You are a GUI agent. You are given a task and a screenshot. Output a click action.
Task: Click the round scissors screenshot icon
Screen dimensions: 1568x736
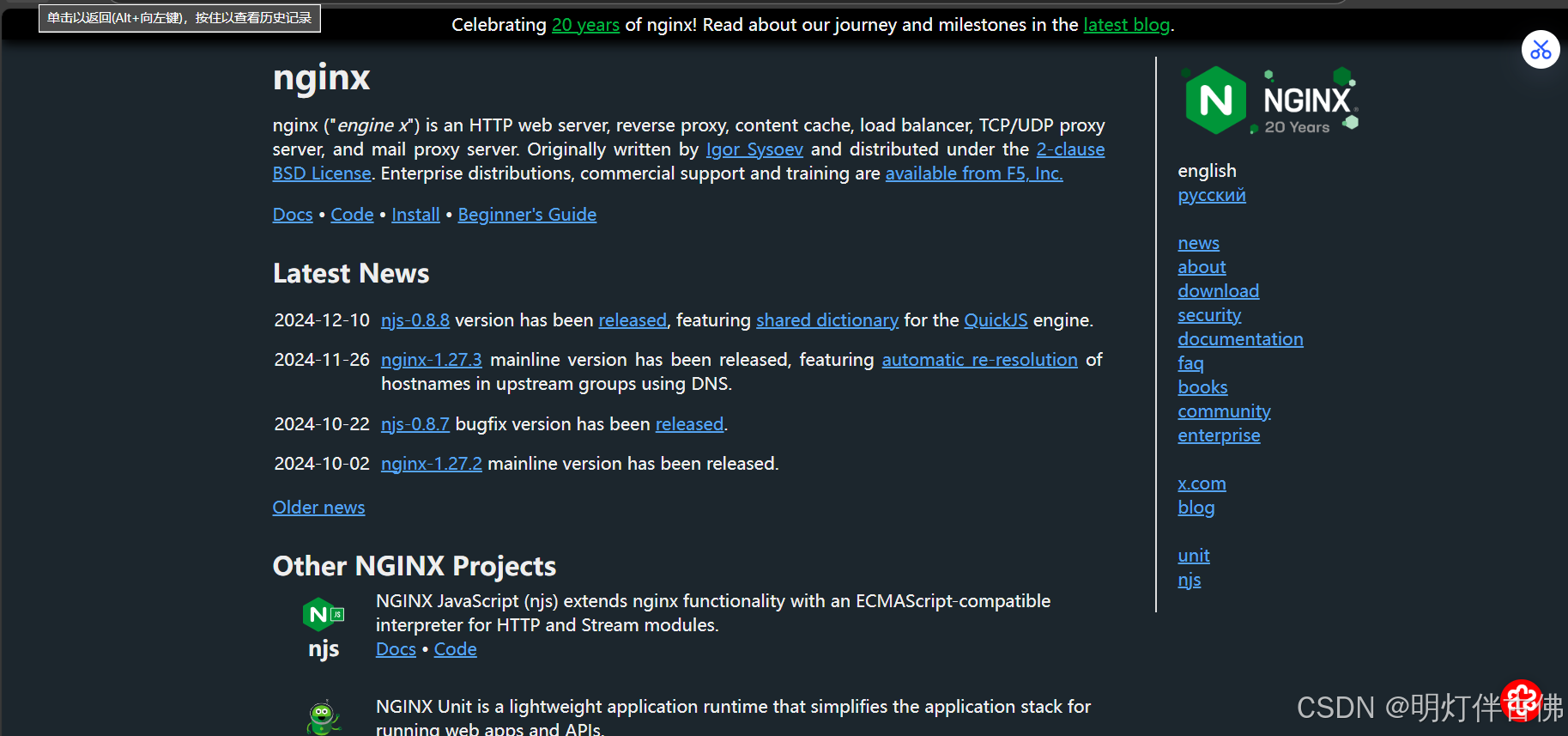click(x=1541, y=50)
